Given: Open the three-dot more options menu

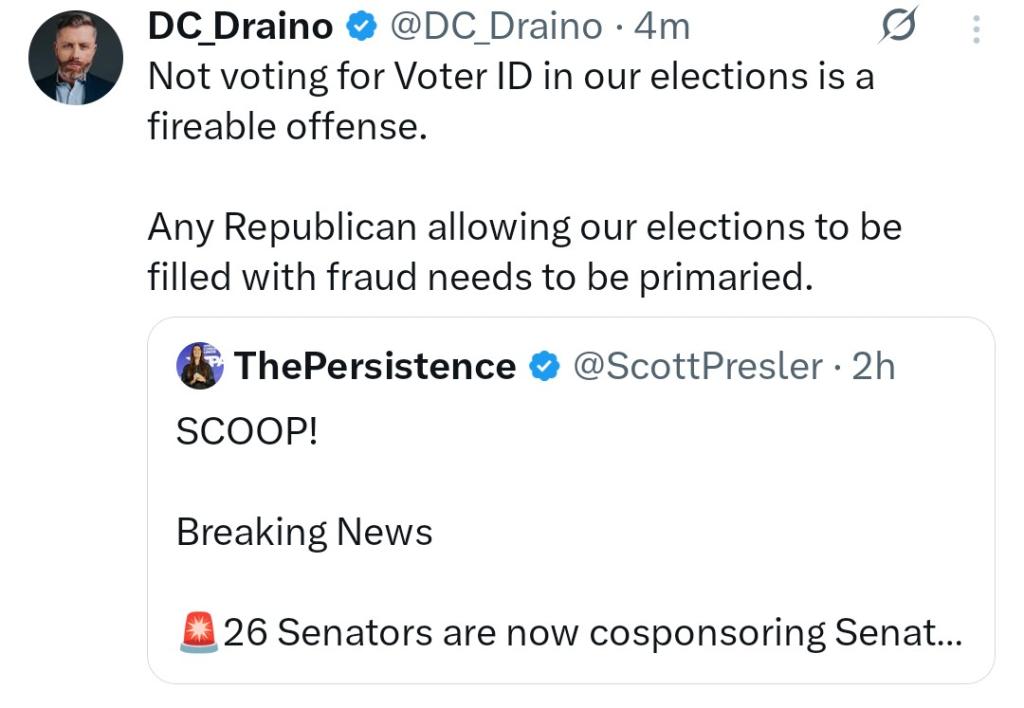Looking at the screenshot, I should 976,29.
